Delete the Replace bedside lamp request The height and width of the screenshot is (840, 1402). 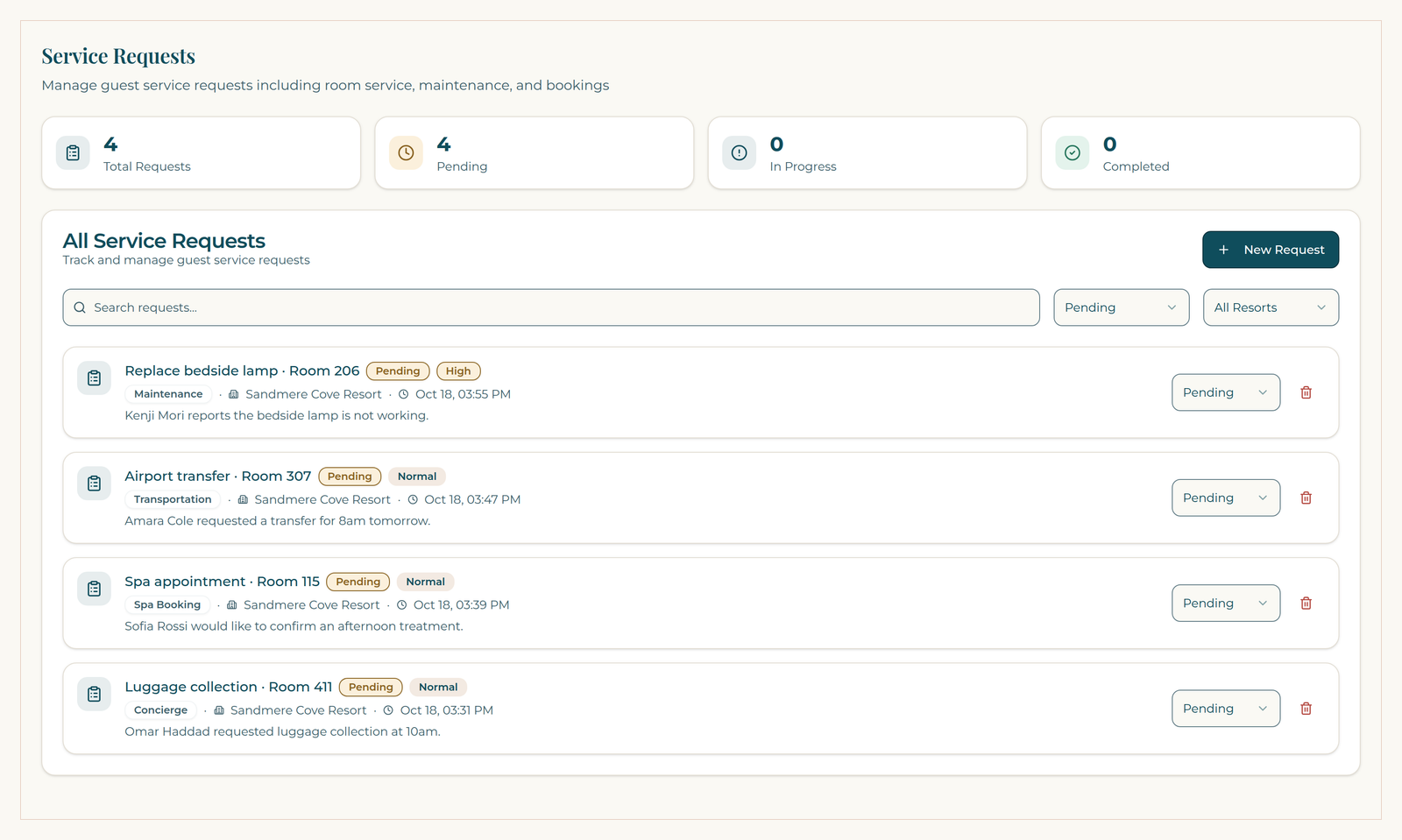point(1306,392)
